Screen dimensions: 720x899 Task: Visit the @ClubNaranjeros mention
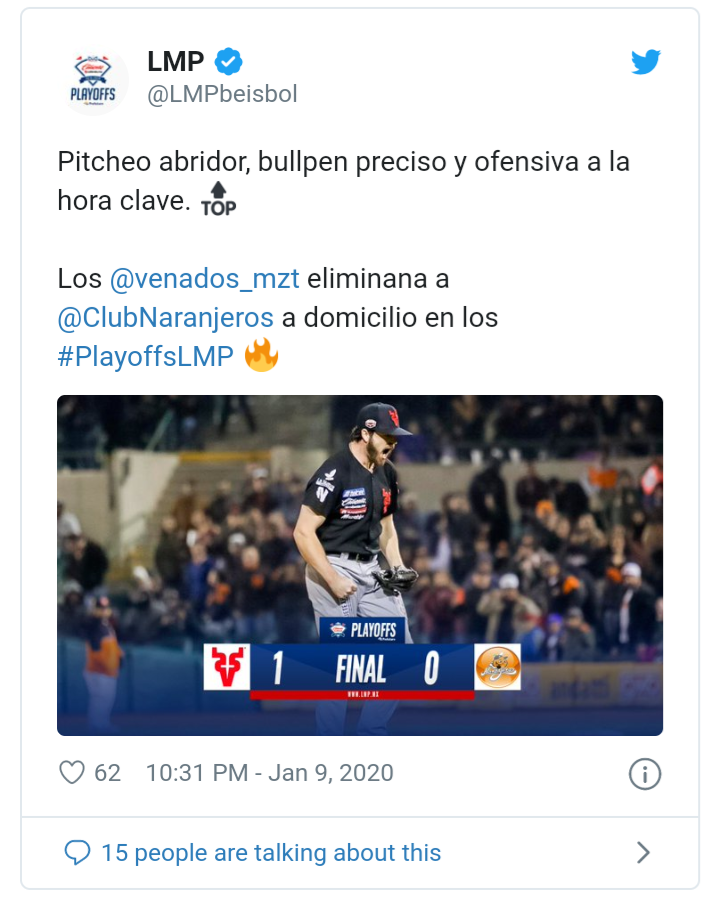[165, 318]
